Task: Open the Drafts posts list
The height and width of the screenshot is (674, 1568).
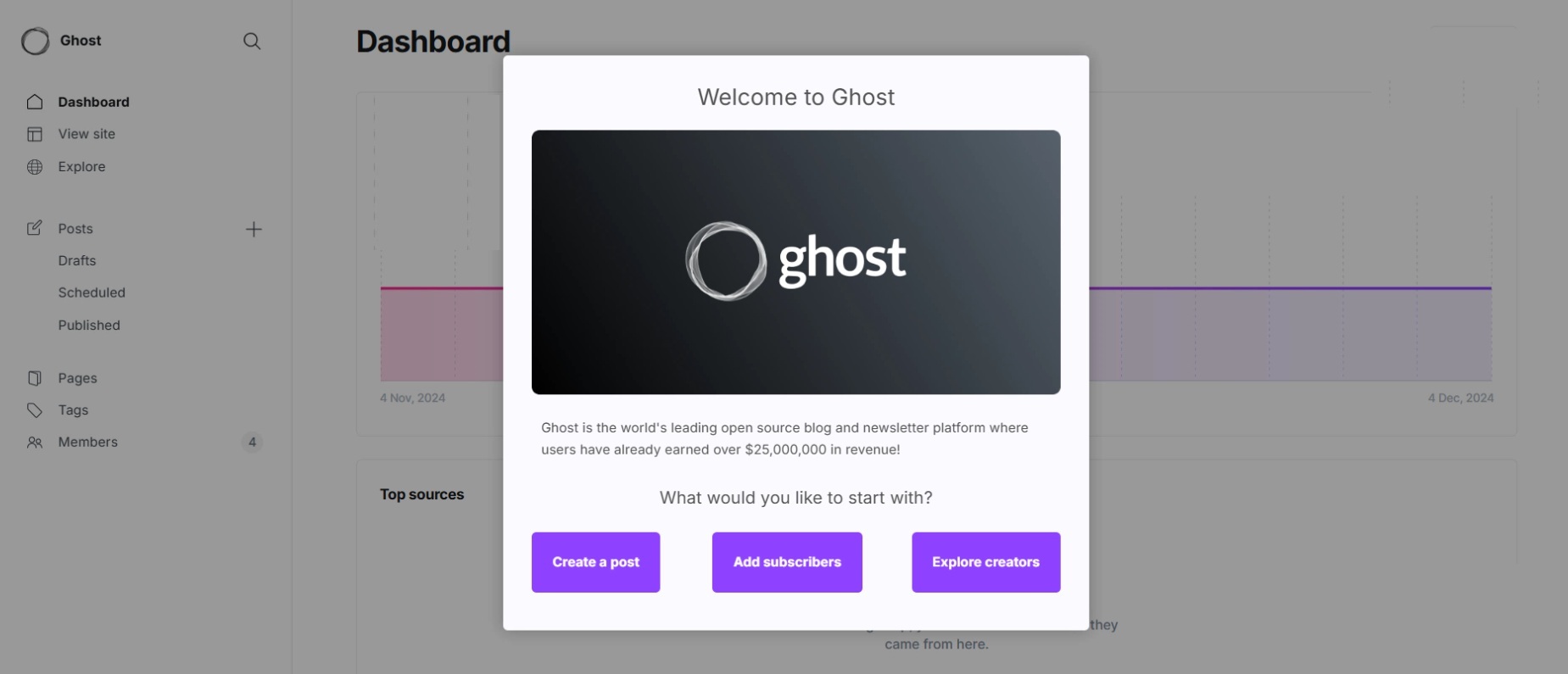Action: [x=77, y=260]
